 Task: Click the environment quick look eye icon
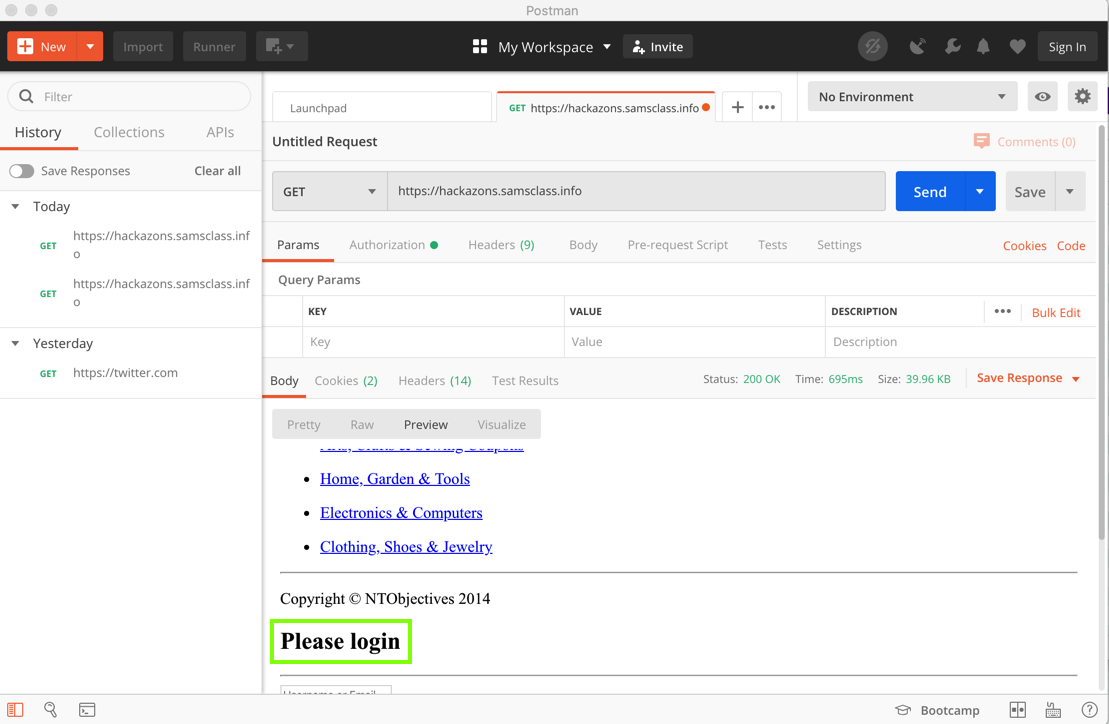1042,97
